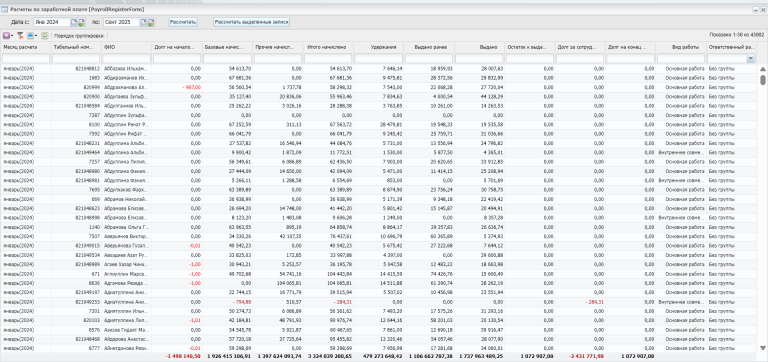Minimize the payroll register form window

point(755,9)
